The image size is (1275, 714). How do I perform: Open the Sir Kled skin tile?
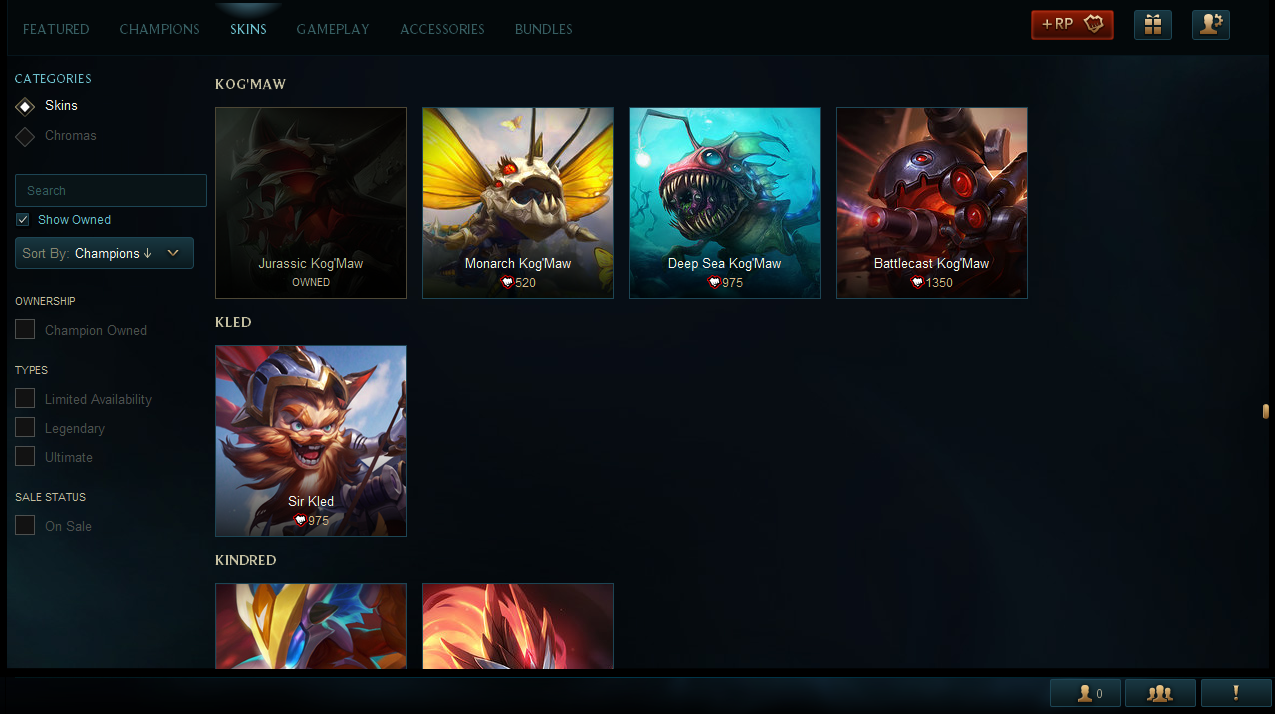click(x=311, y=441)
